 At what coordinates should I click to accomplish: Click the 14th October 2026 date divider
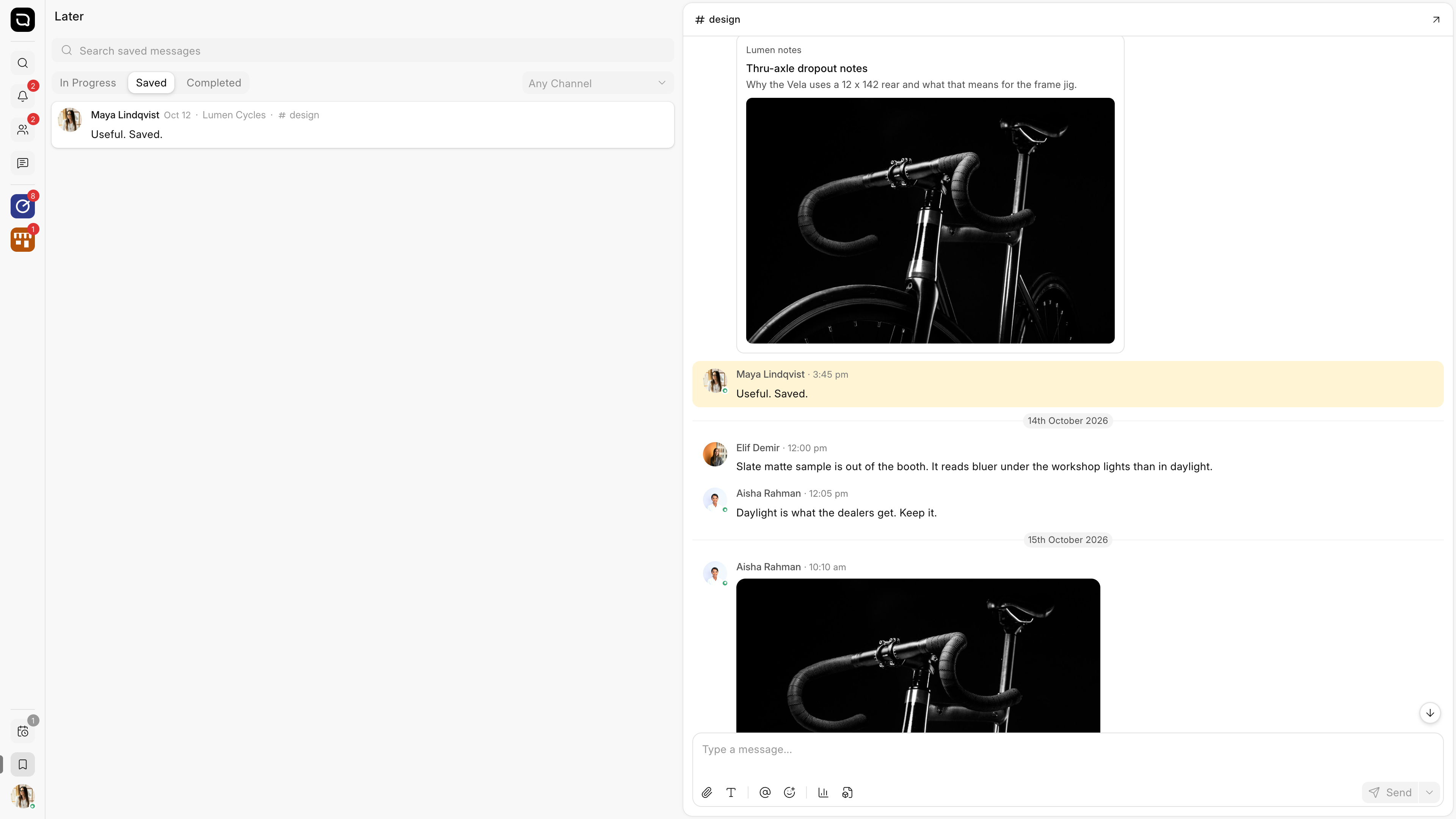click(x=1067, y=421)
